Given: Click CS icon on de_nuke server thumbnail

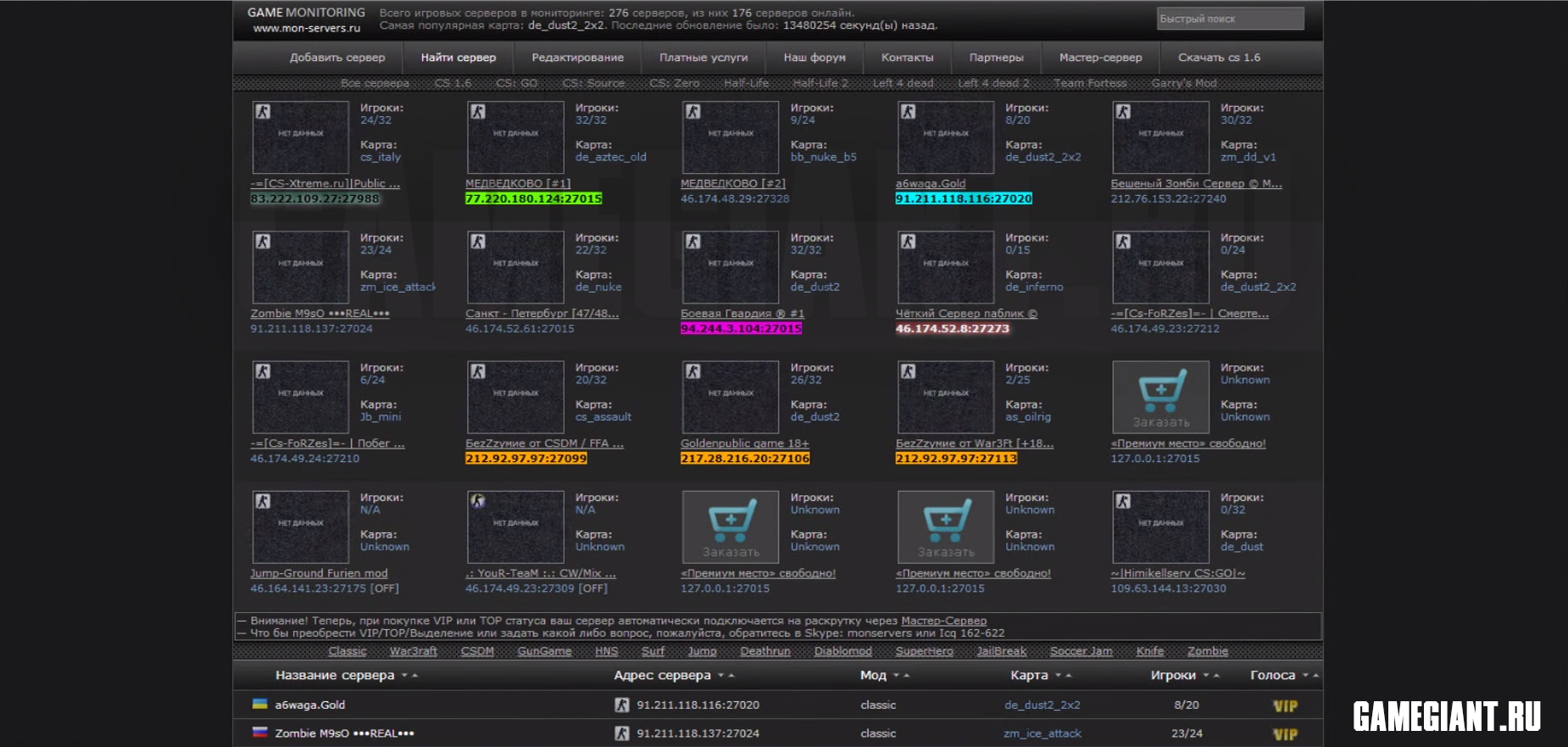Looking at the screenshot, I should pos(478,242).
